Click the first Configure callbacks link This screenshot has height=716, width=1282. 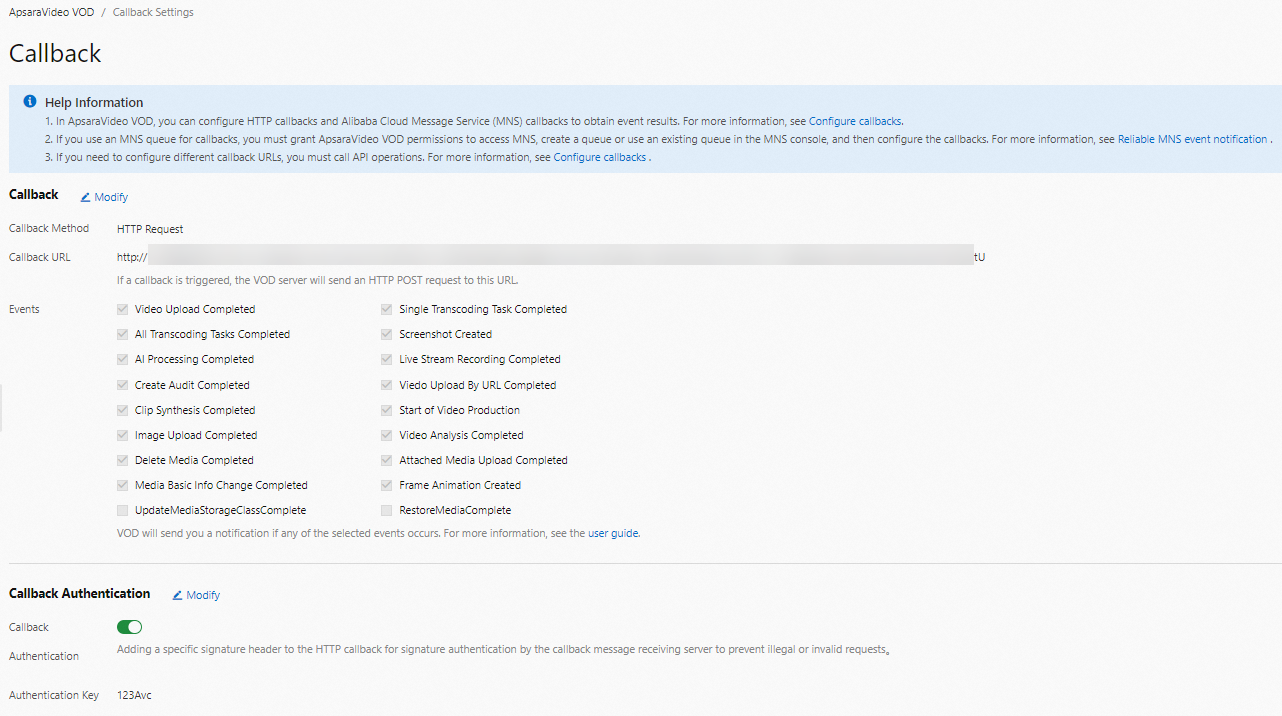(855, 121)
